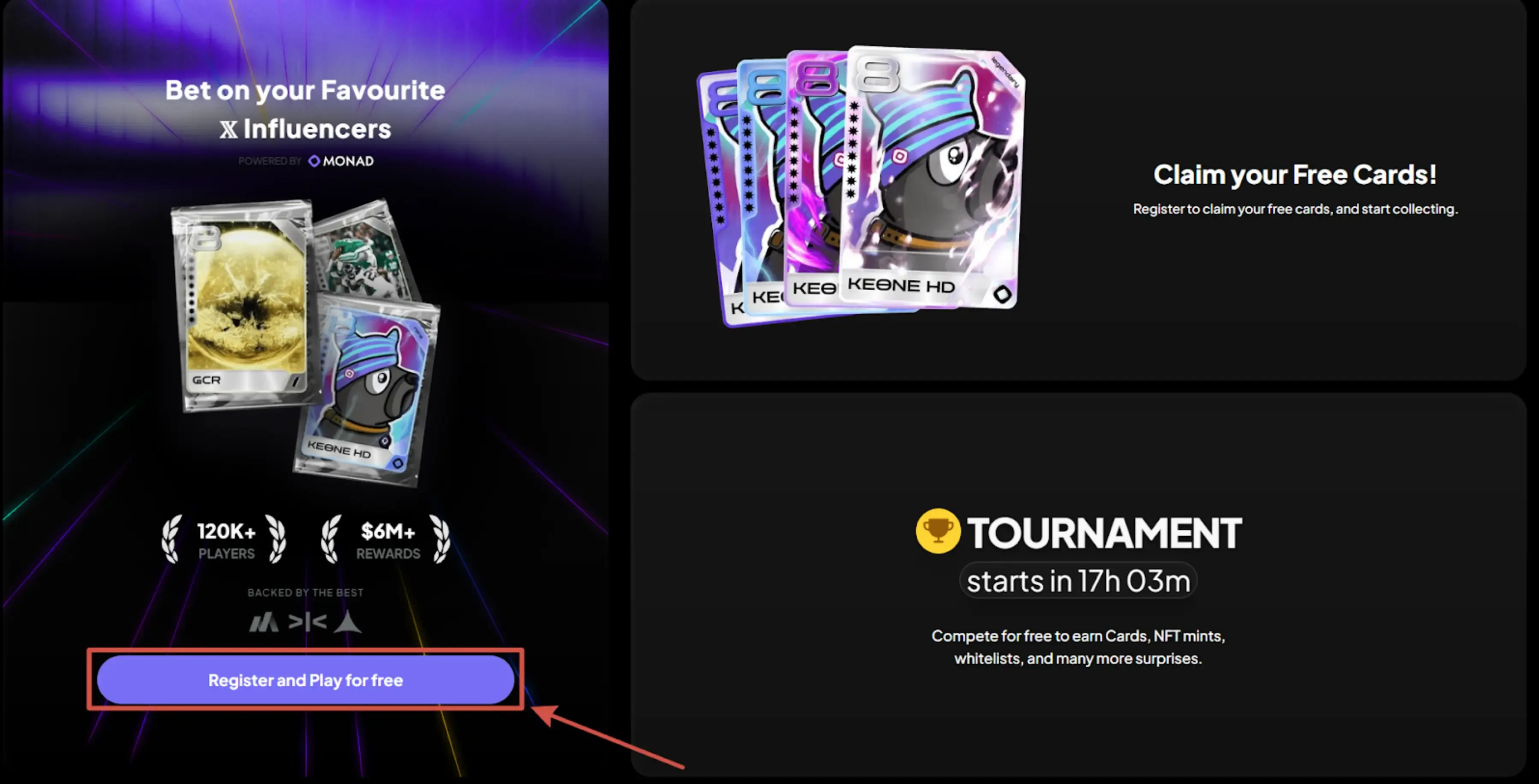Select the Keone HD card in silver pack
Image resolution: width=1539 pixels, height=784 pixels.
[x=367, y=391]
